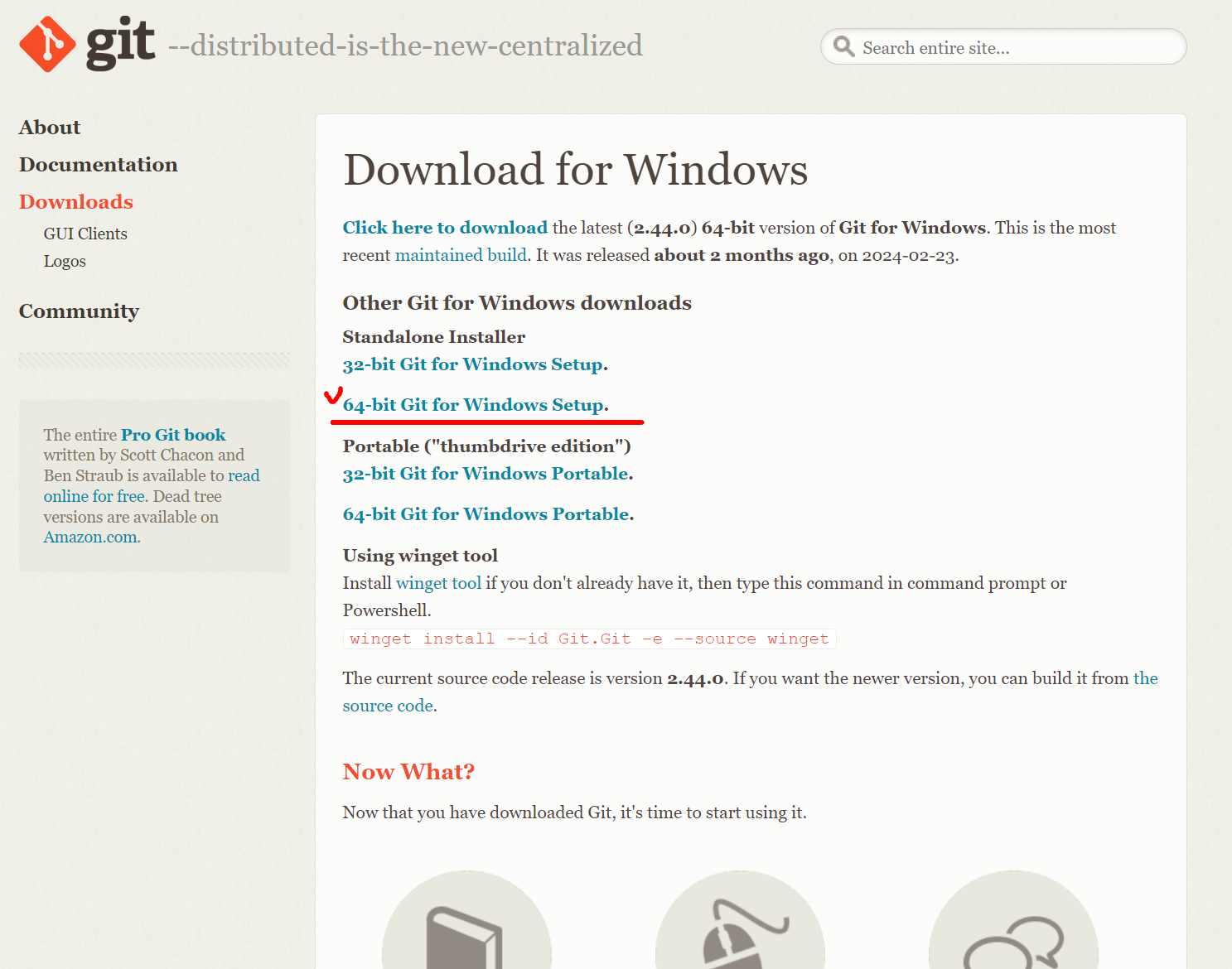The width and height of the screenshot is (1232, 969).
Task: Open the maintained build link
Action: coord(461,255)
